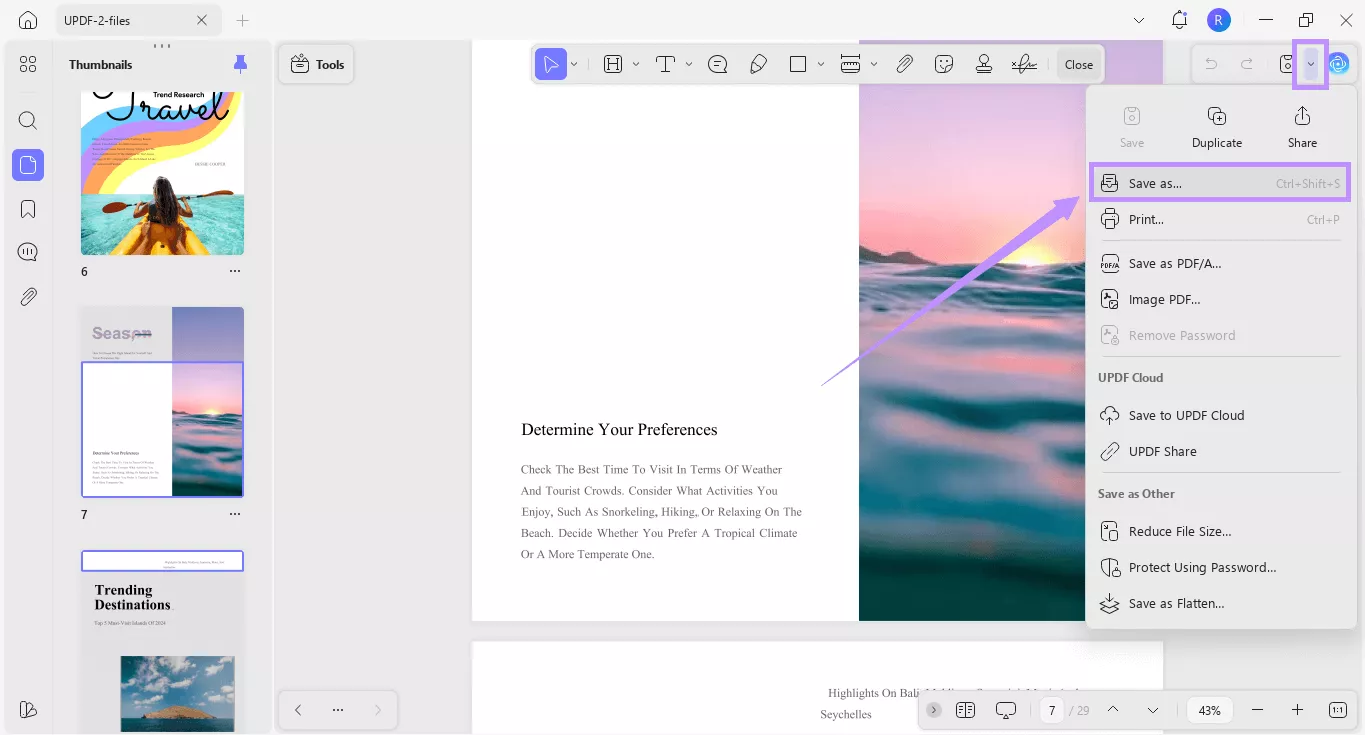The width and height of the screenshot is (1365, 735).
Task: Expand the rectangle shape dropdown arrow
Action: point(821,64)
